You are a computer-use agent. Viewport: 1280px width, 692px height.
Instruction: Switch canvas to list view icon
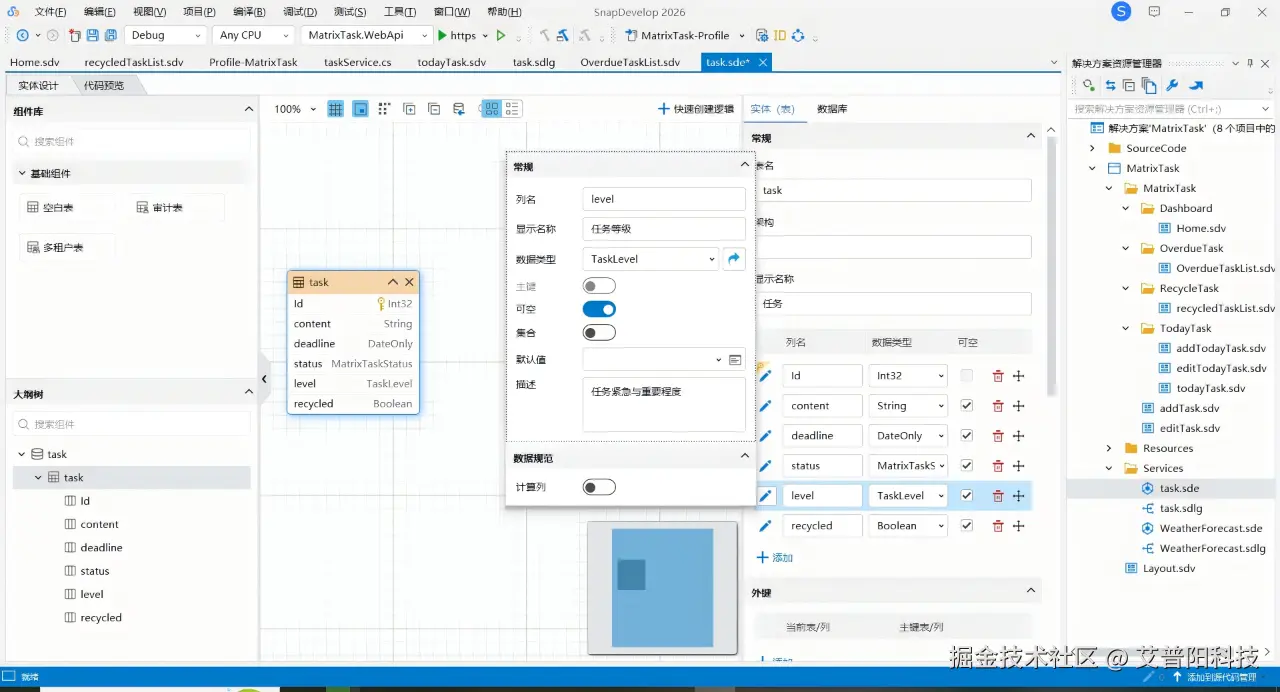[x=512, y=109]
